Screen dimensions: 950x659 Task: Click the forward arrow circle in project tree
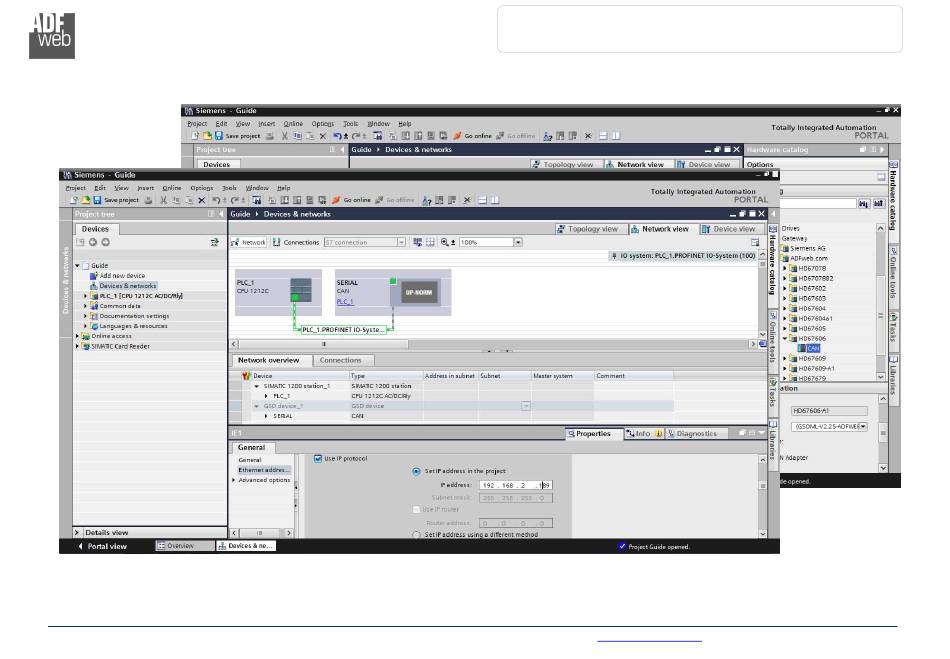[105, 242]
